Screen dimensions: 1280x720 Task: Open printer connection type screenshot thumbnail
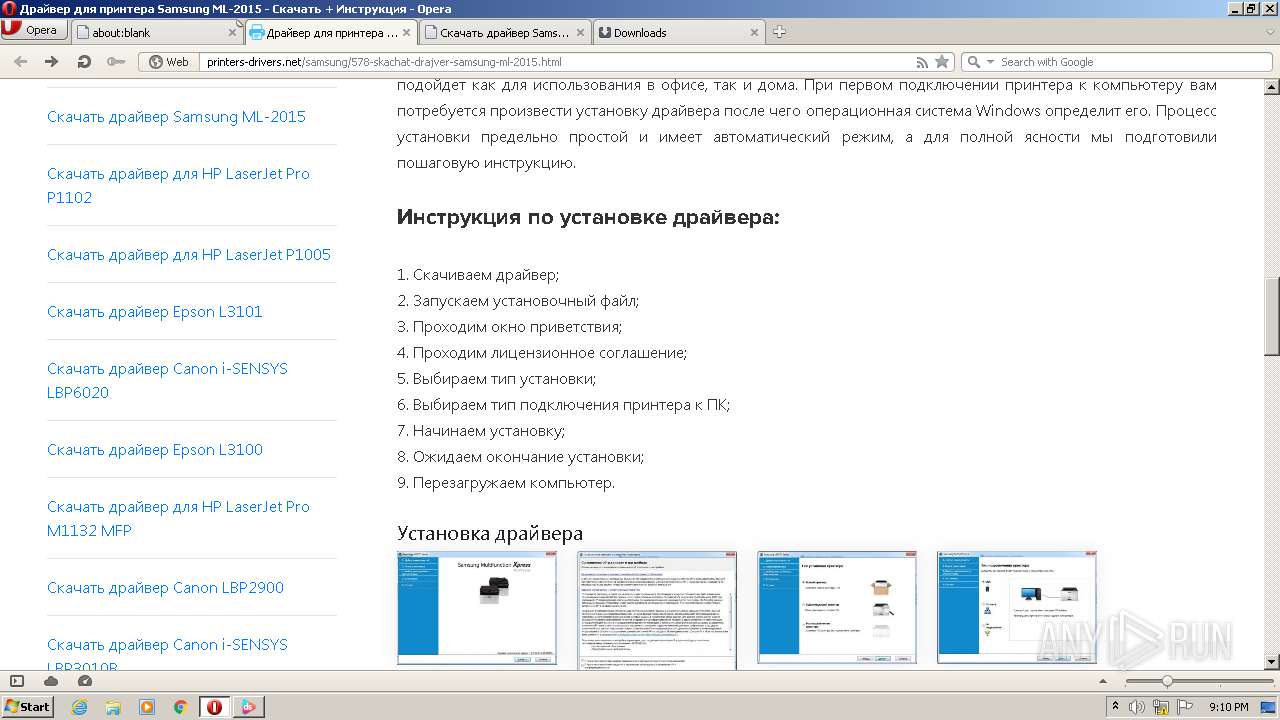pyautogui.click(x=1017, y=607)
